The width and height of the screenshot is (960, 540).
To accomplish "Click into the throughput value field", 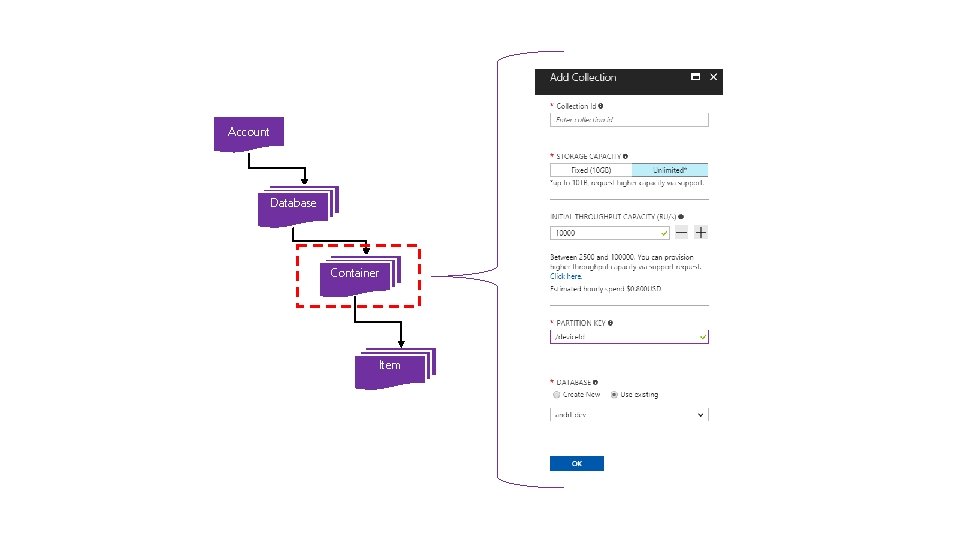I will (x=610, y=233).
